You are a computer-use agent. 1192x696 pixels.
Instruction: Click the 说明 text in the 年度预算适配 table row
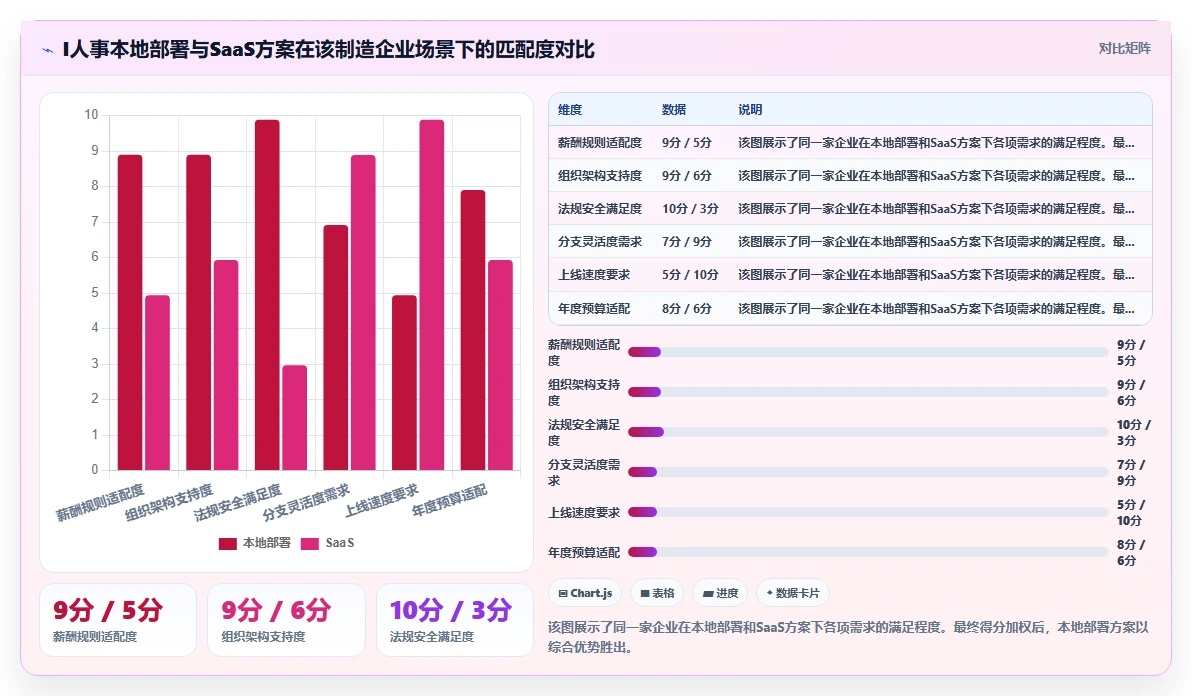click(x=936, y=308)
